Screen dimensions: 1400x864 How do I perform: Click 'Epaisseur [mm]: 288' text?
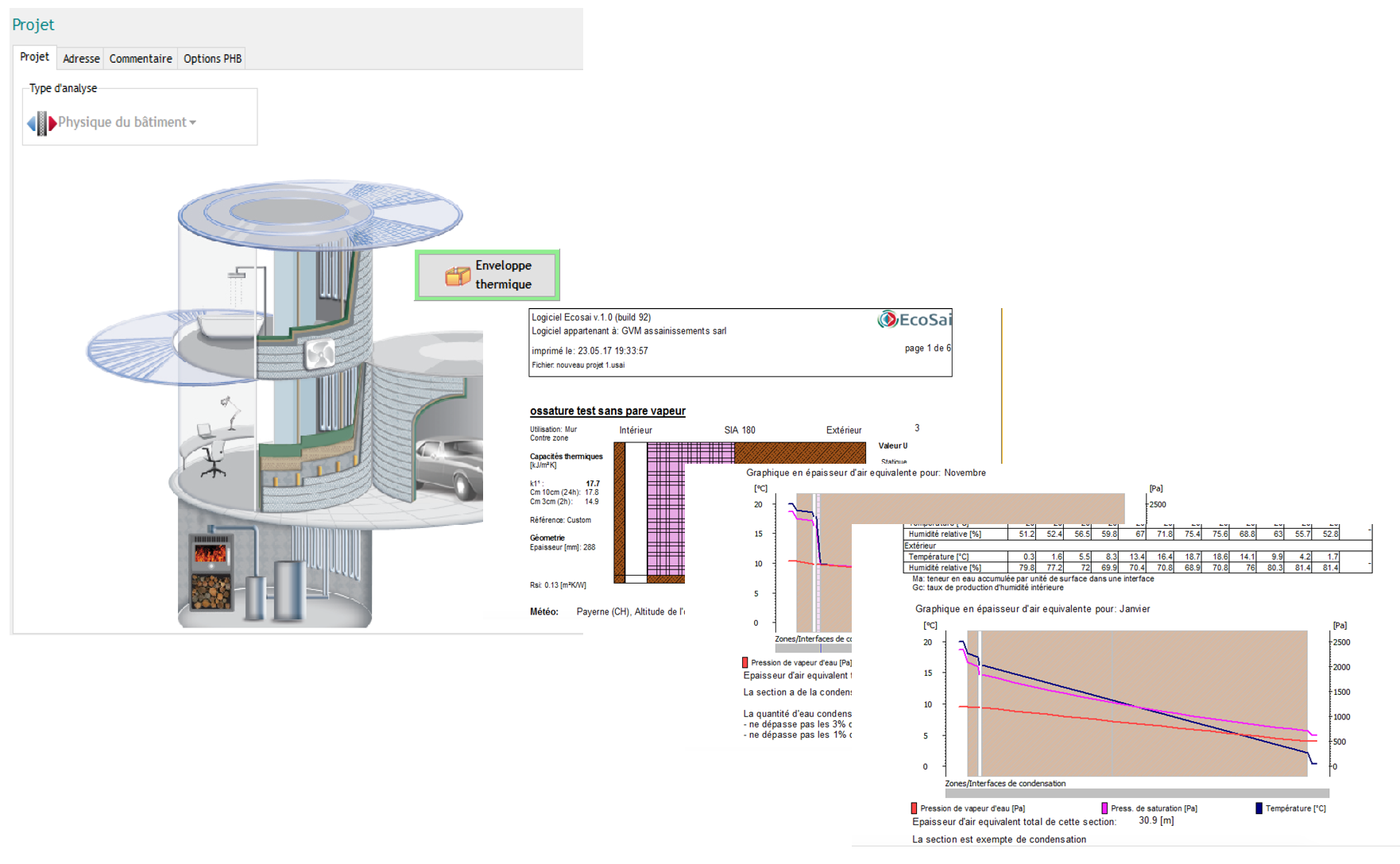click(x=563, y=547)
